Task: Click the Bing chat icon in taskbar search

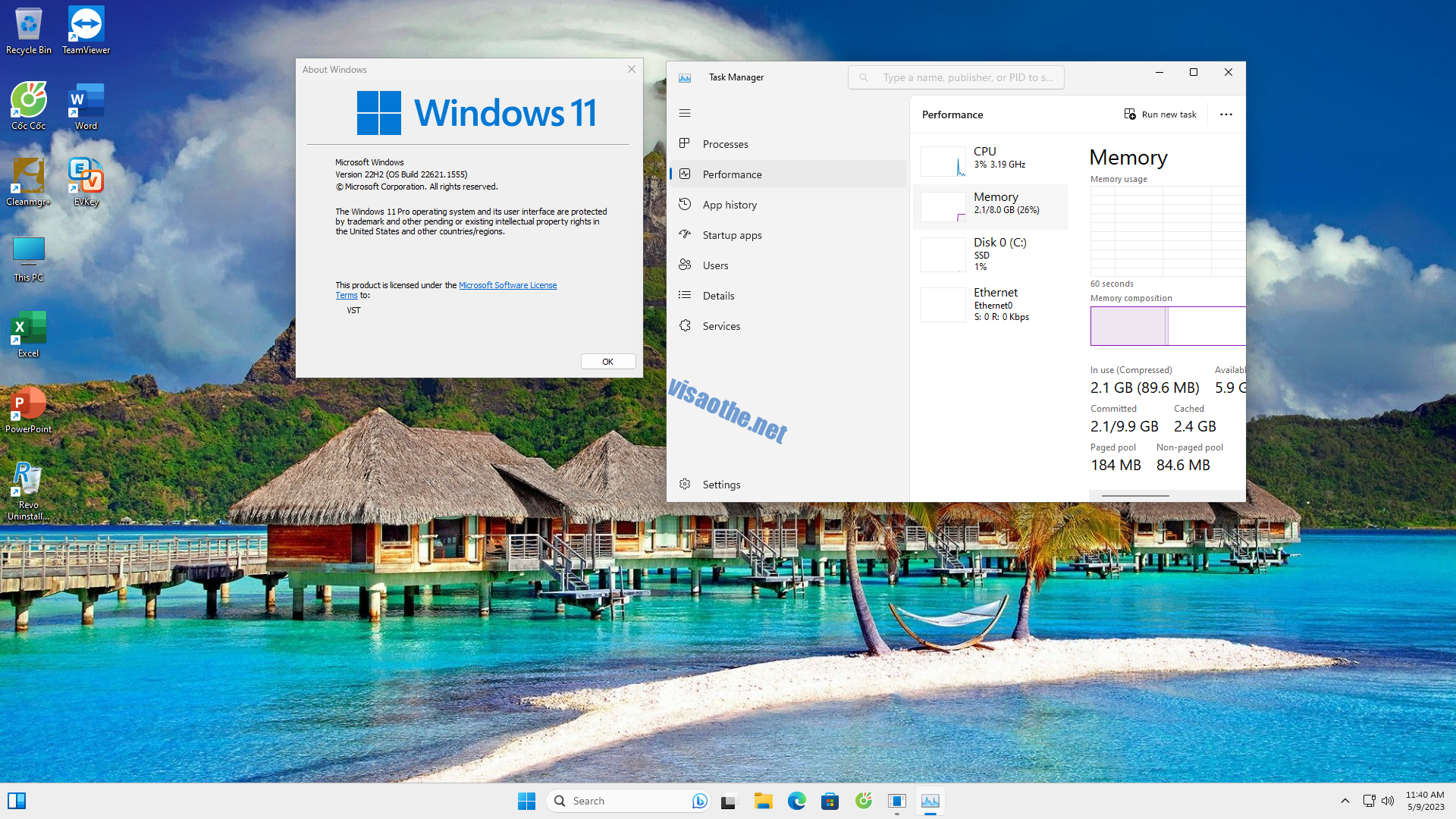Action: coord(699,801)
